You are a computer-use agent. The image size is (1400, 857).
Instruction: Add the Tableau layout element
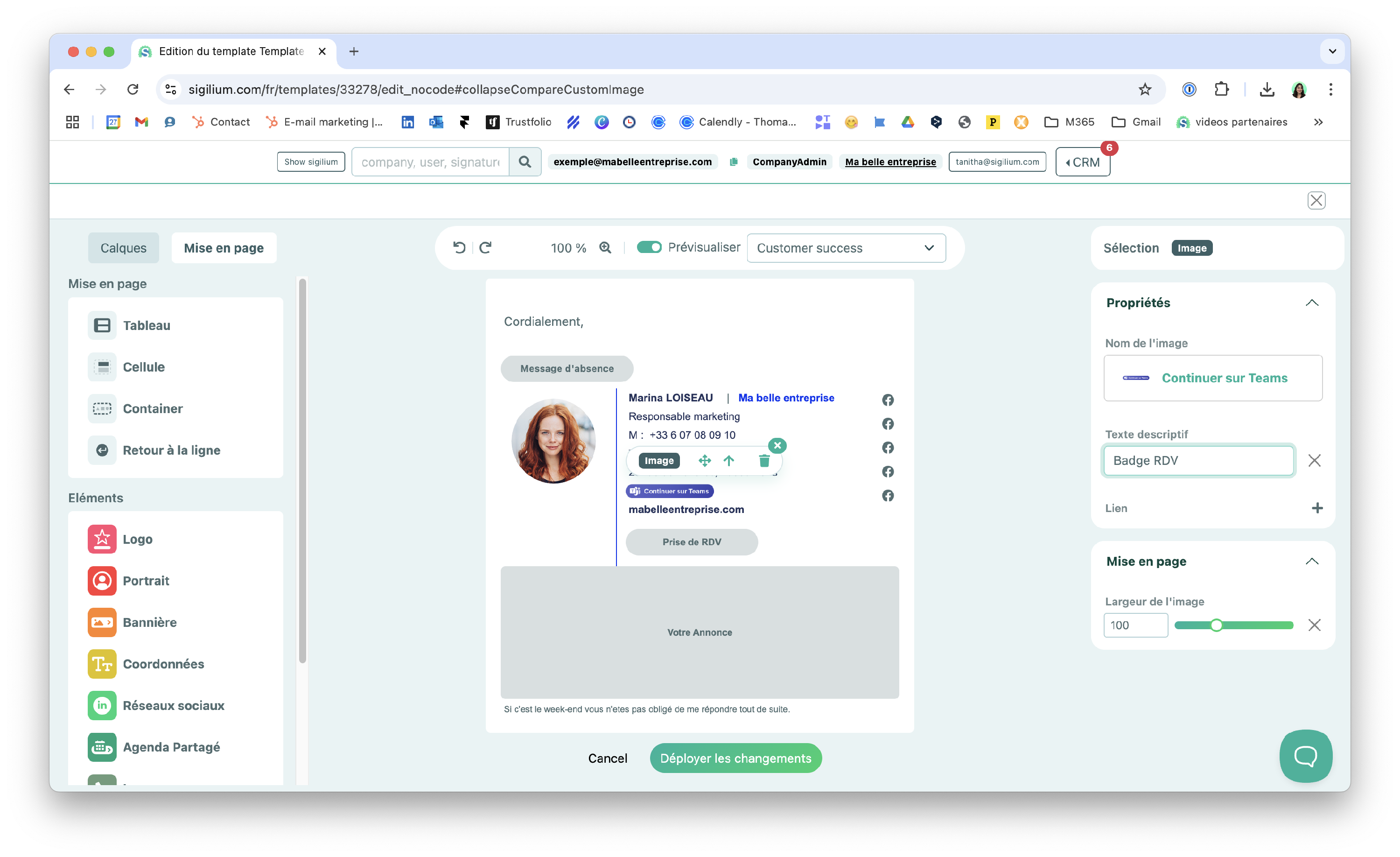147,326
